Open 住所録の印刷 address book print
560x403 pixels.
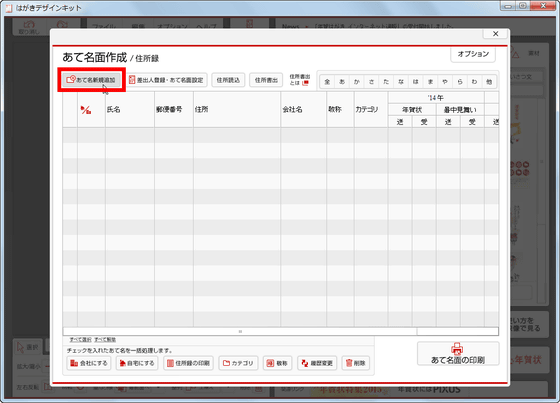click(189, 363)
